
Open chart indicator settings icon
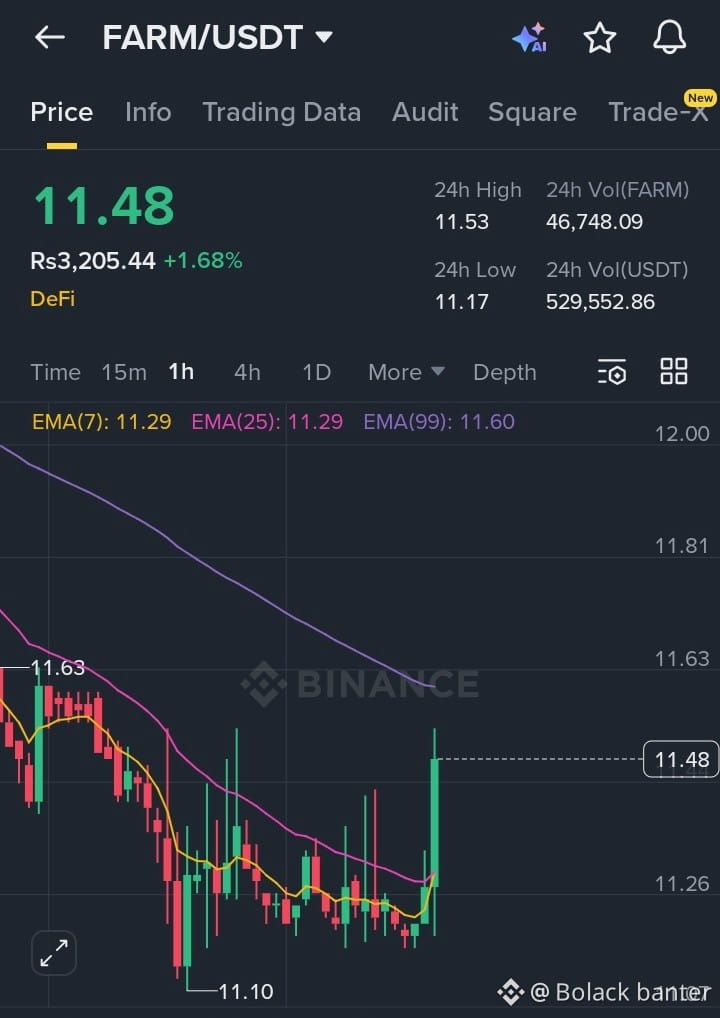[612, 371]
